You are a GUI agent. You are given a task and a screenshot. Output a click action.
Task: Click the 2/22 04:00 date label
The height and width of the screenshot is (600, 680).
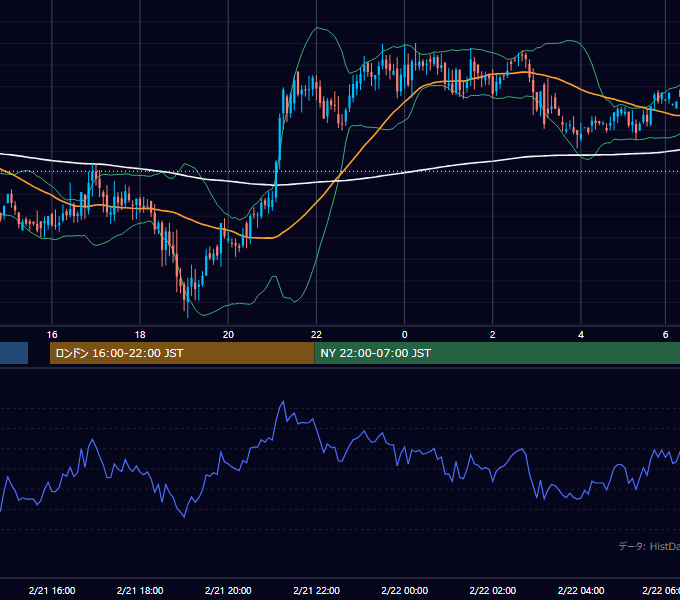581,590
